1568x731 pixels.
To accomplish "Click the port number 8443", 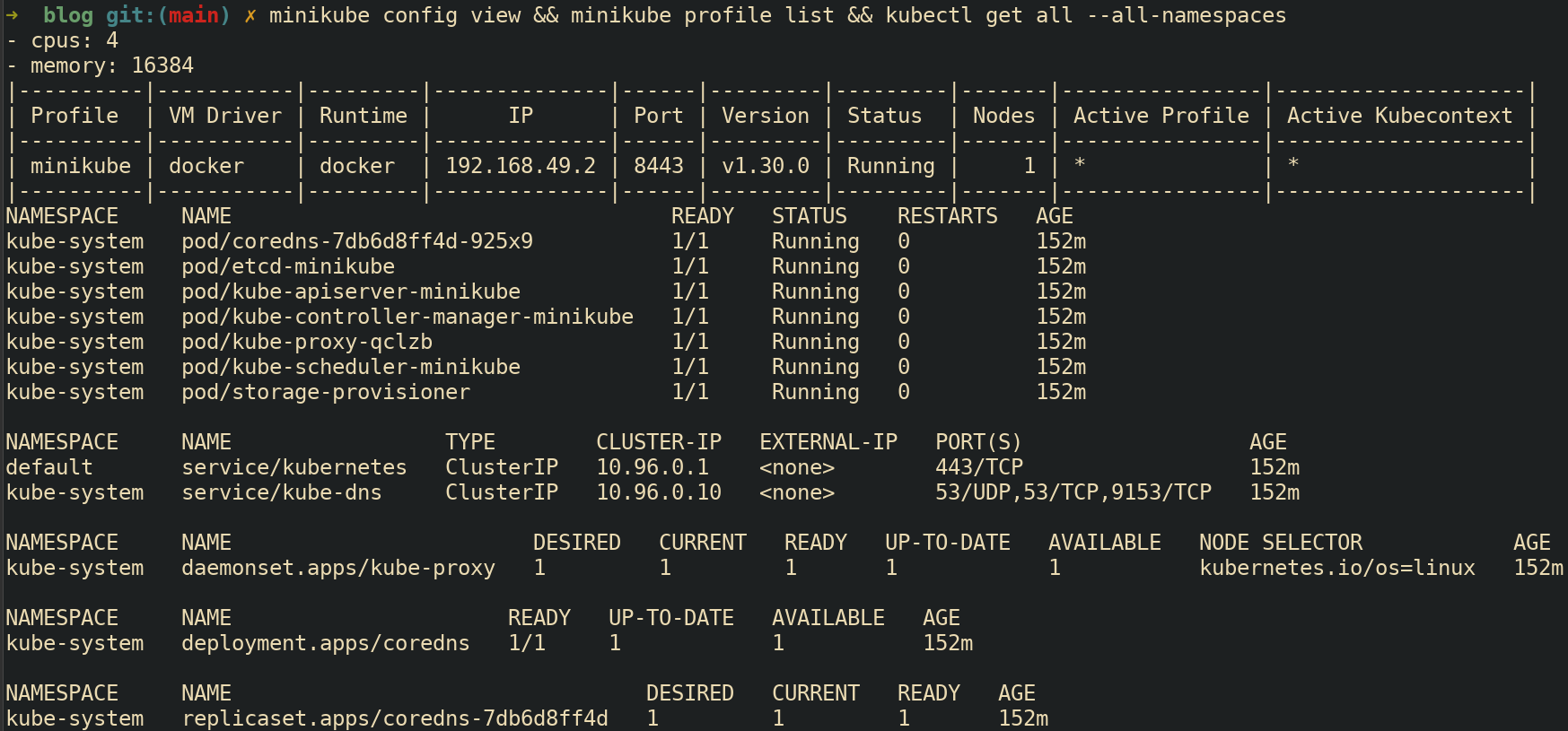I will [x=659, y=166].
